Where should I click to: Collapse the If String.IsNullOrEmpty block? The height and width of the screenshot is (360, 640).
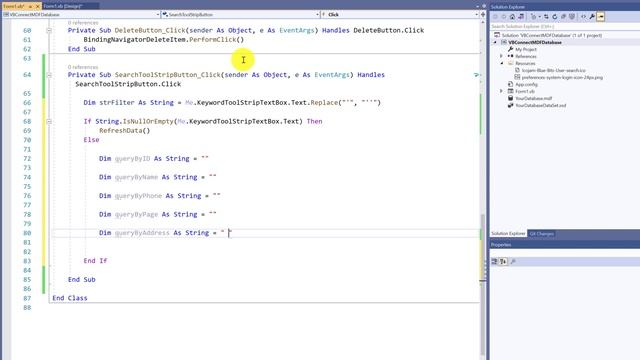click(49, 121)
